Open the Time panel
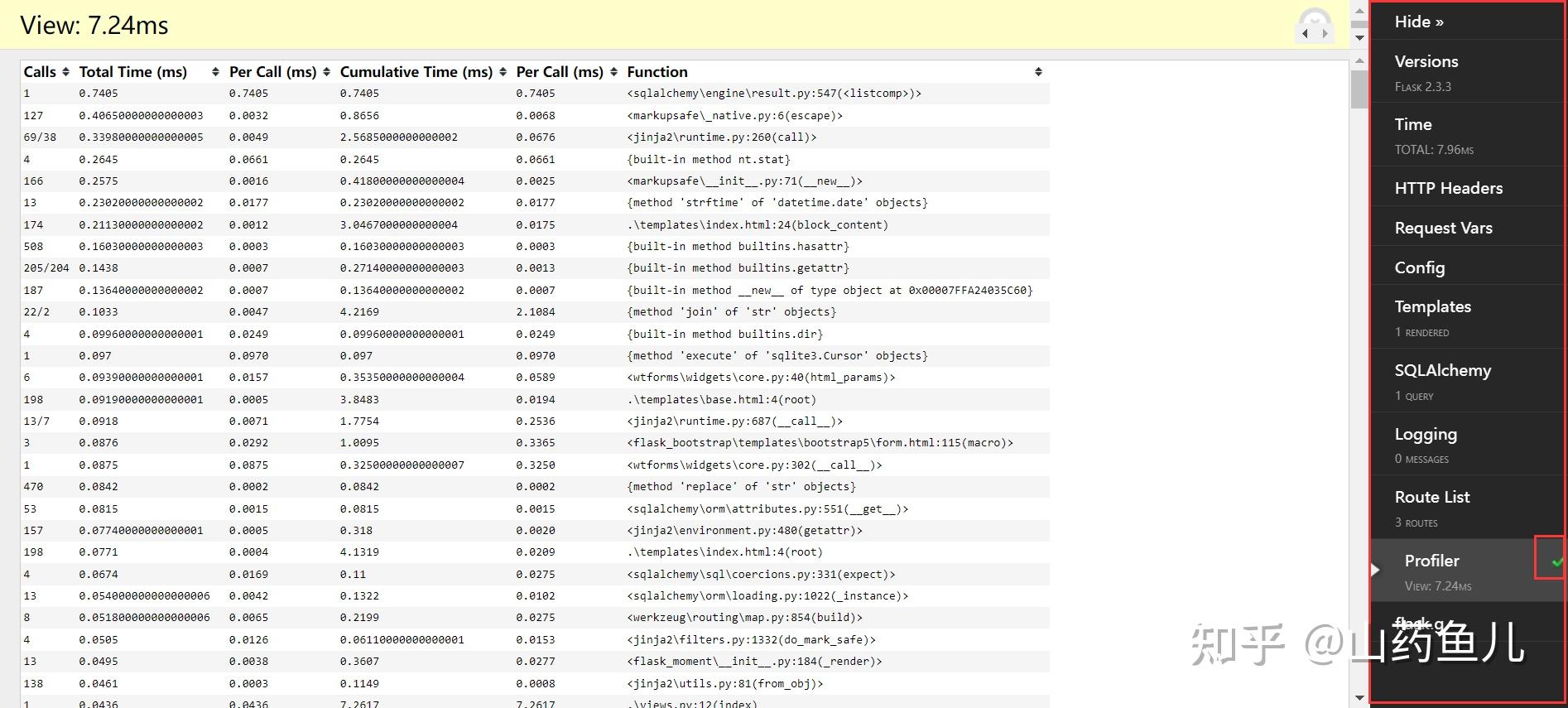Viewport: 1568px width, 708px height. point(1413,125)
